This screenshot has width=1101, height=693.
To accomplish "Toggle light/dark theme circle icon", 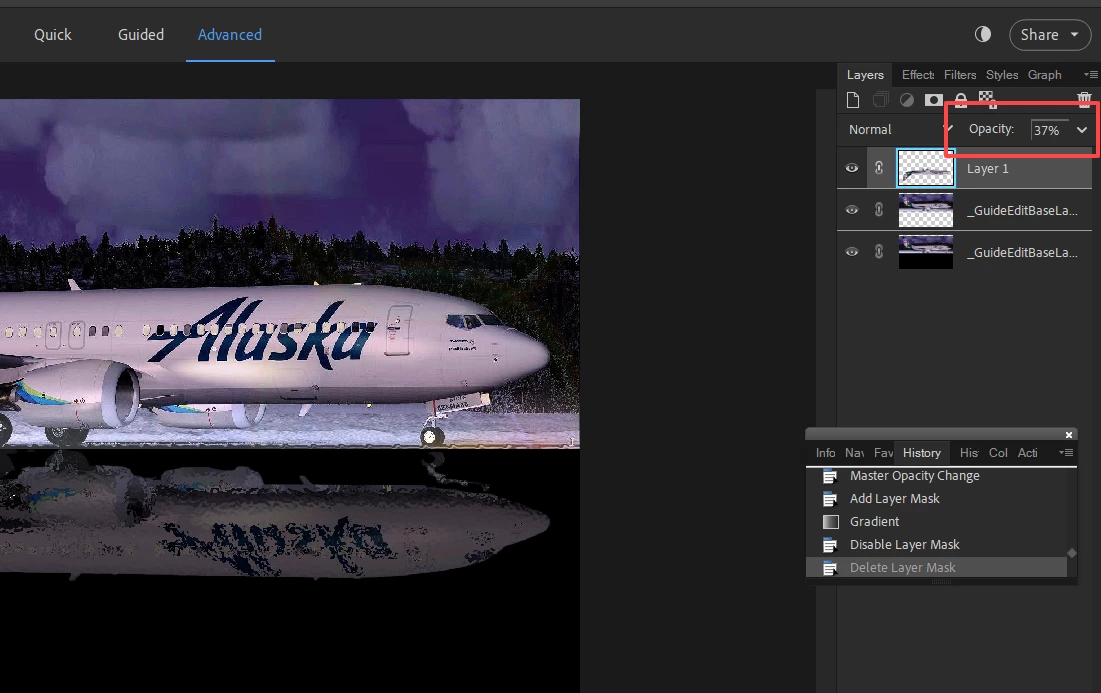I will coord(982,34).
